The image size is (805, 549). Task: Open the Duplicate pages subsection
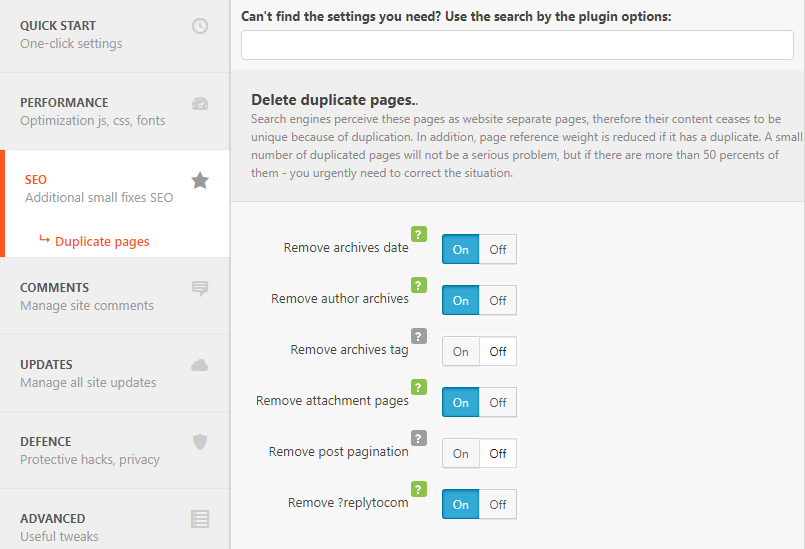tap(102, 241)
